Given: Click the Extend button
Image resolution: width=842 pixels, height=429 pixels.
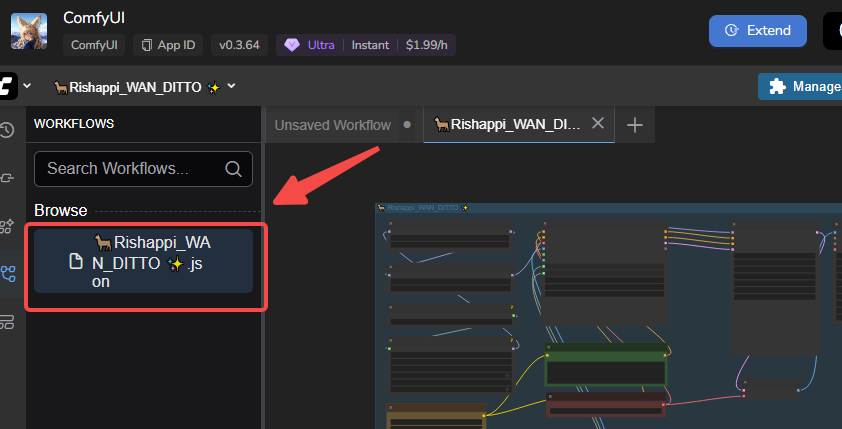Looking at the screenshot, I should click(757, 30).
